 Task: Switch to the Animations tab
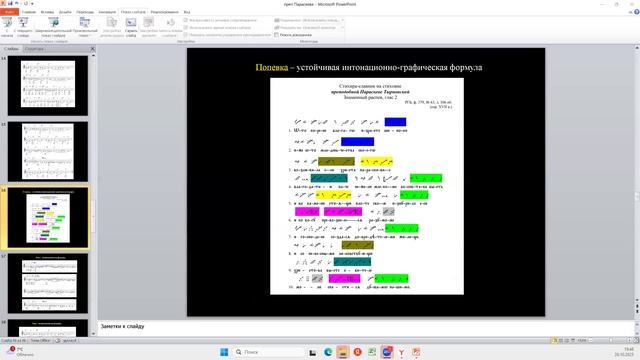pyautogui.click(x=107, y=12)
